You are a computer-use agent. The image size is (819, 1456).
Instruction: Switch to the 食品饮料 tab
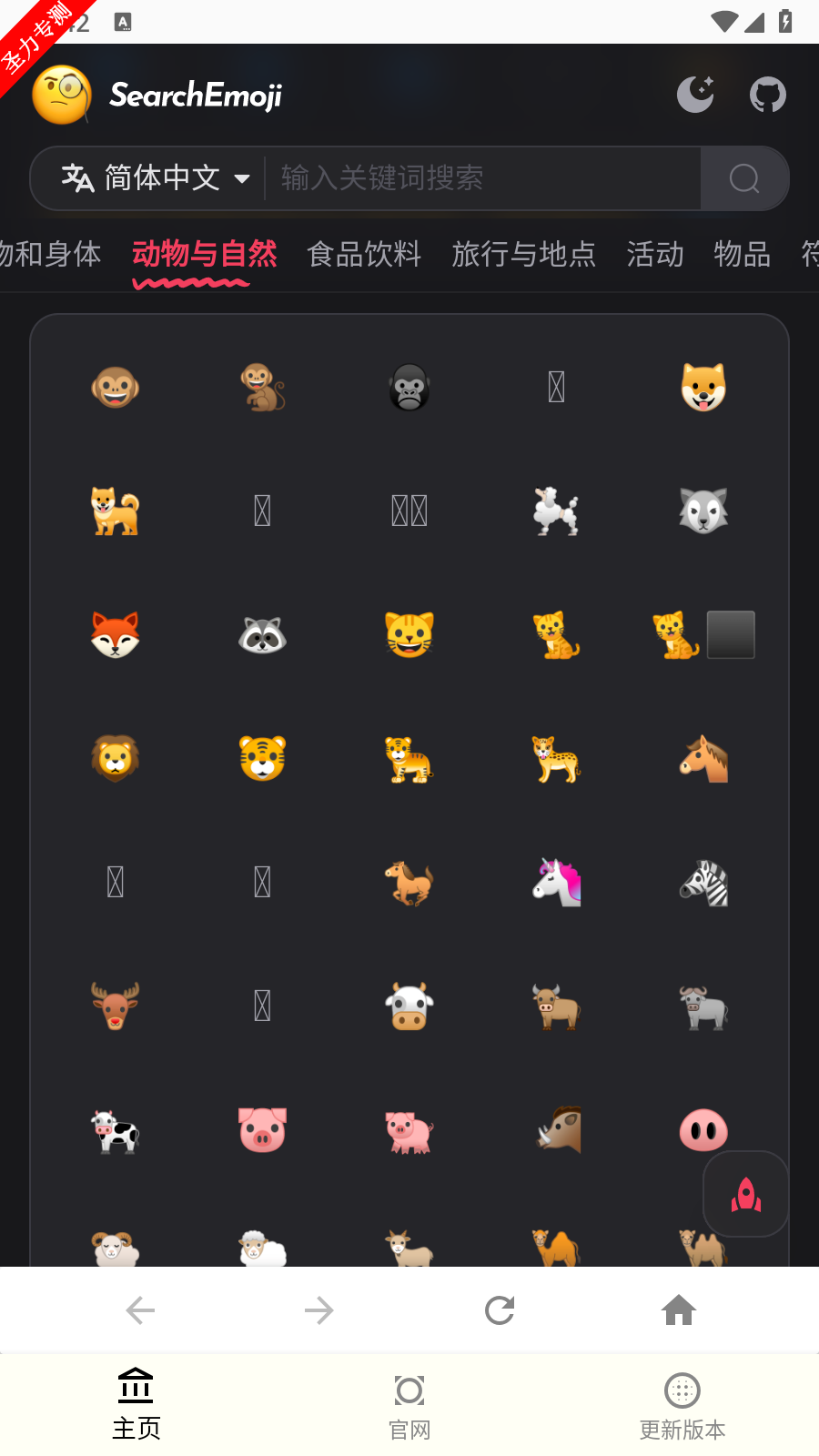tap(364, 254)
